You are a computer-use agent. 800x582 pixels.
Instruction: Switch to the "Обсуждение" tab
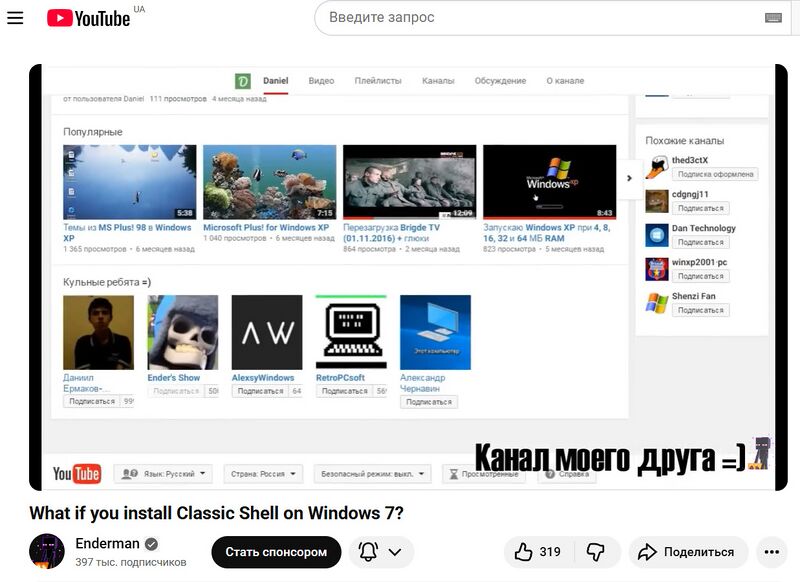tap(500, 81)
